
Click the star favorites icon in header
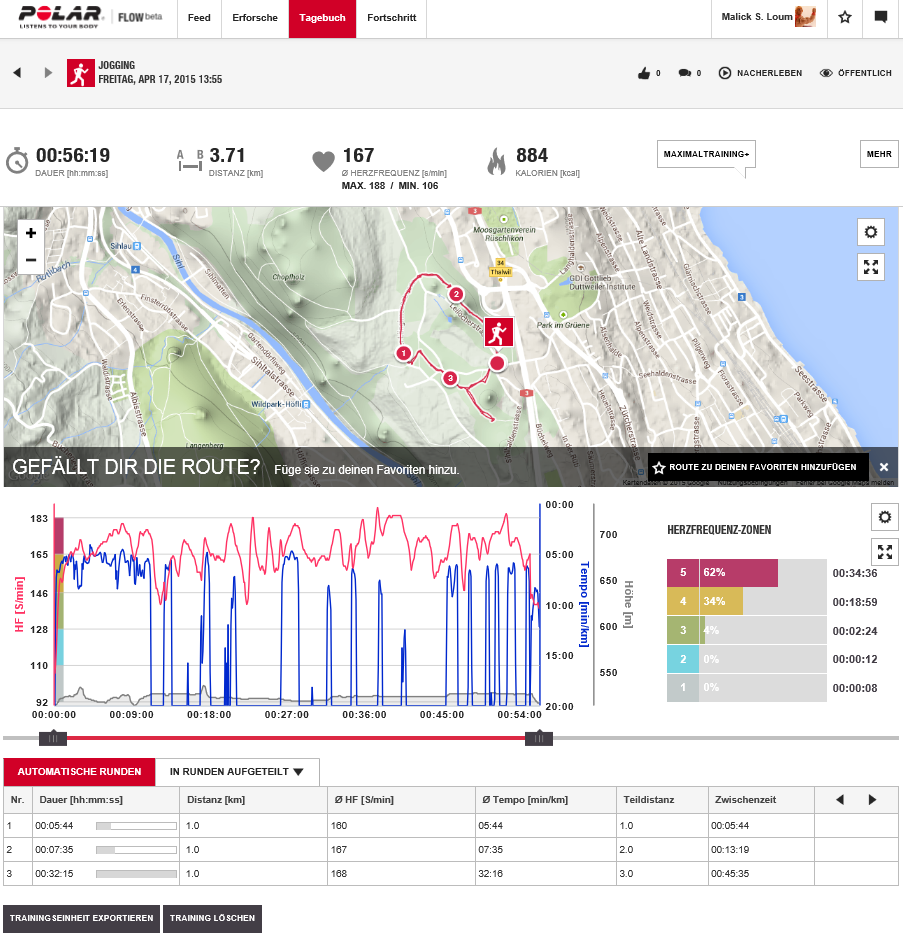(845, 17)
